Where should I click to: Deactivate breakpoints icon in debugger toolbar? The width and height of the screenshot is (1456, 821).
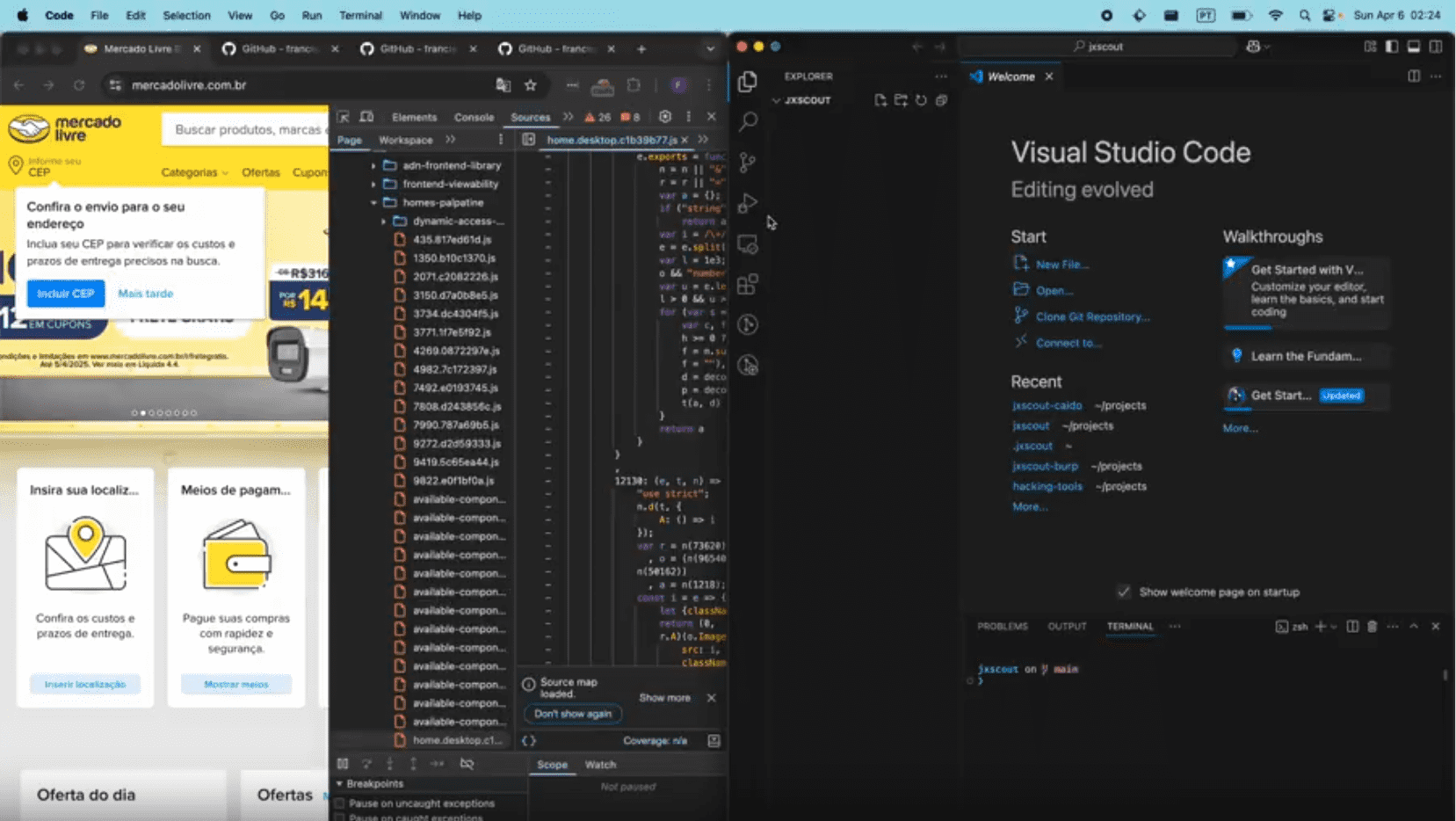point(467,764)
